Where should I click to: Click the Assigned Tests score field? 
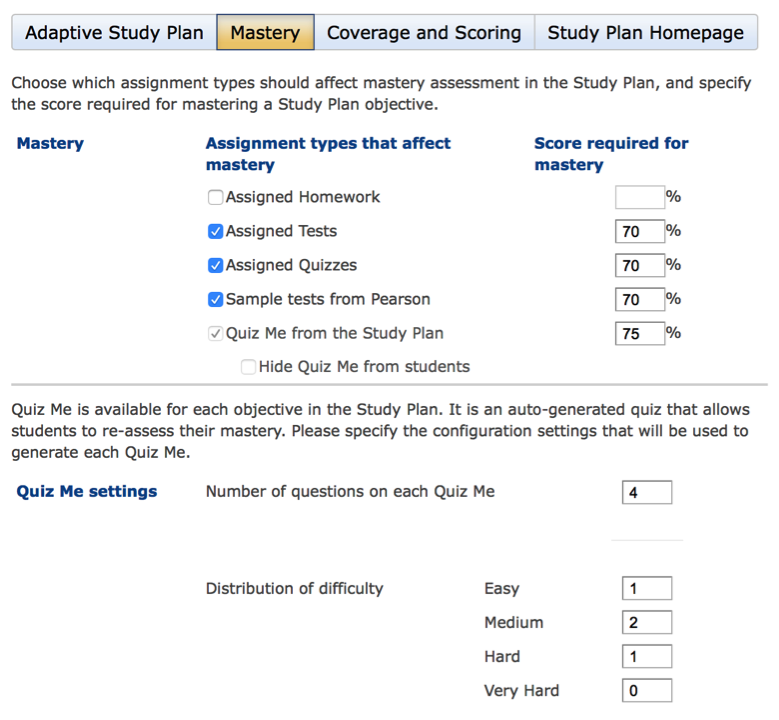(640, 232)
